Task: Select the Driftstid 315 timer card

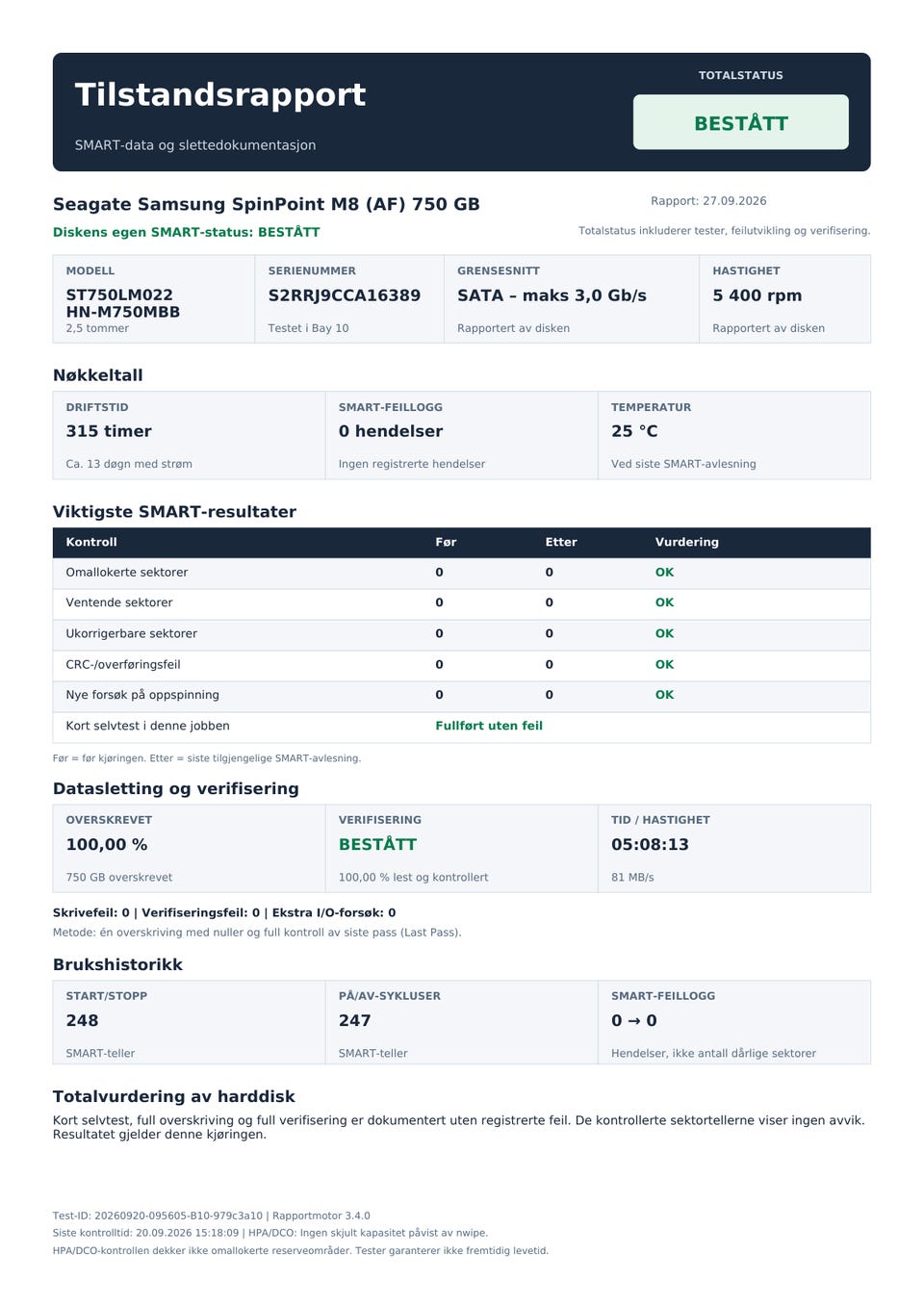Action: [189, 435]
